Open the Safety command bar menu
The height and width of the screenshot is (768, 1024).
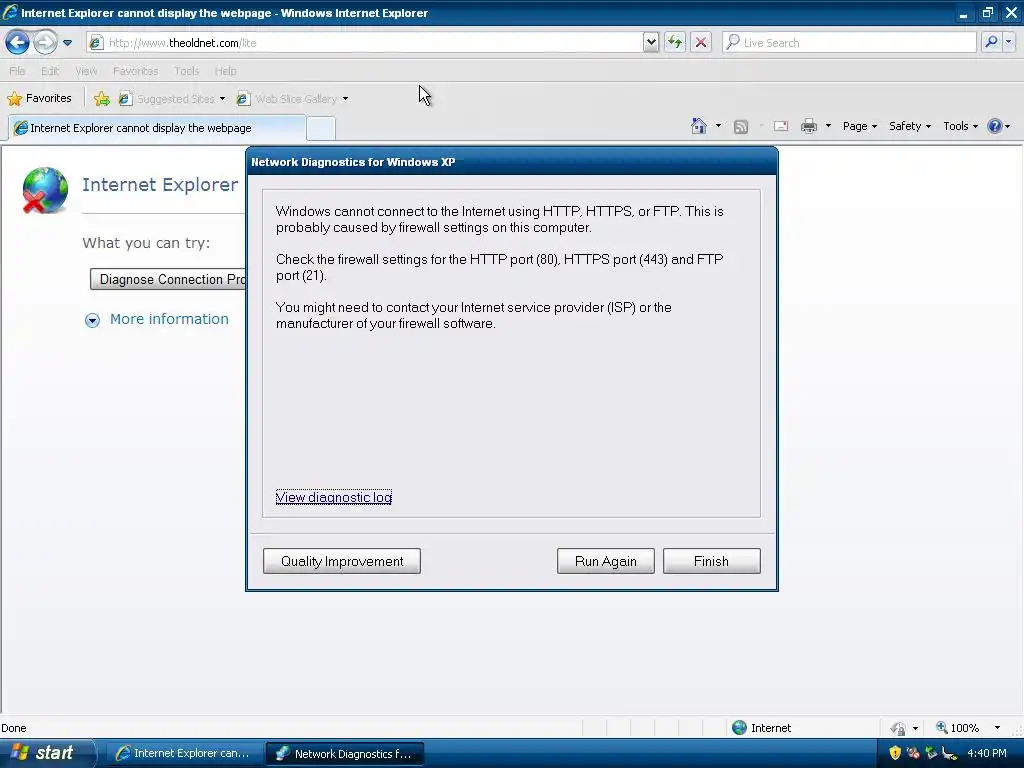tap(910, 126)
